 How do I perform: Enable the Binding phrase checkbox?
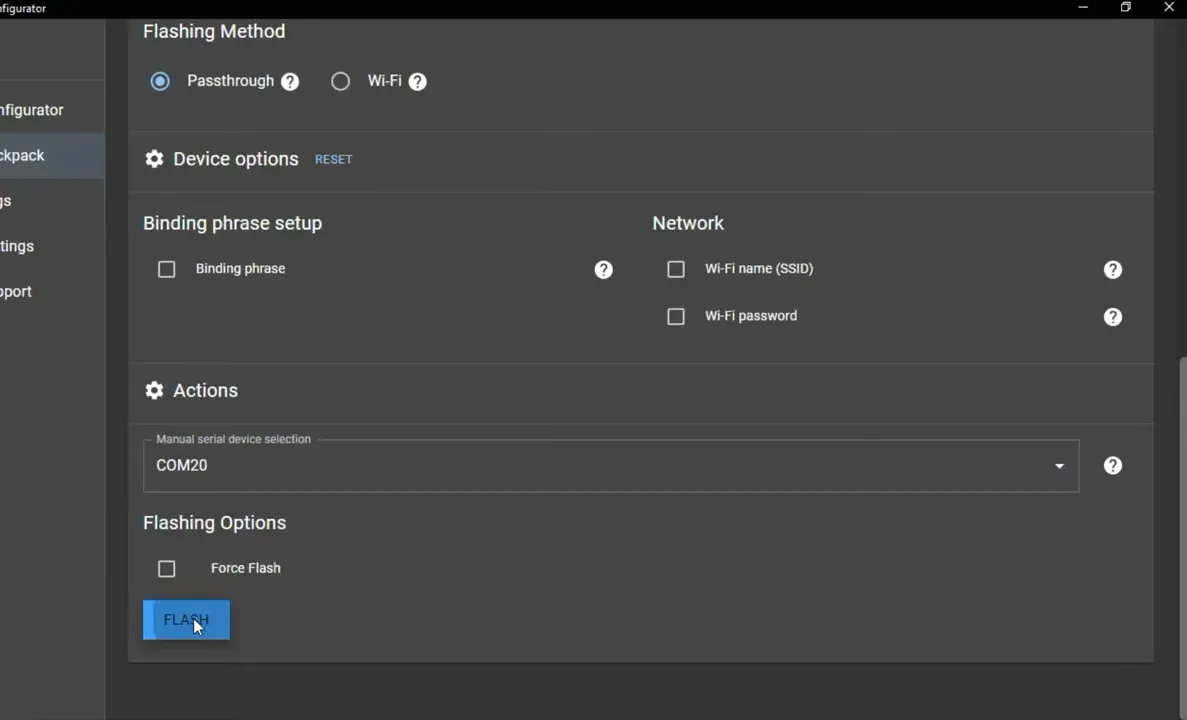166,269
